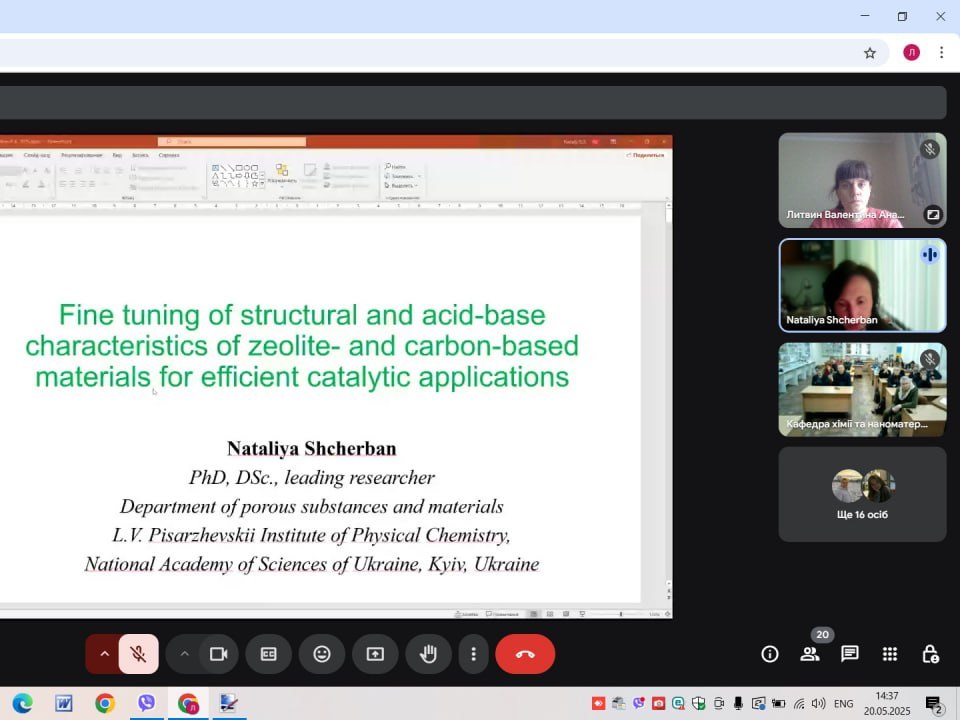Fit slide to window in PowerPoint
The height and width of the screenshot is (720, 960).
[x=667, y=613]
